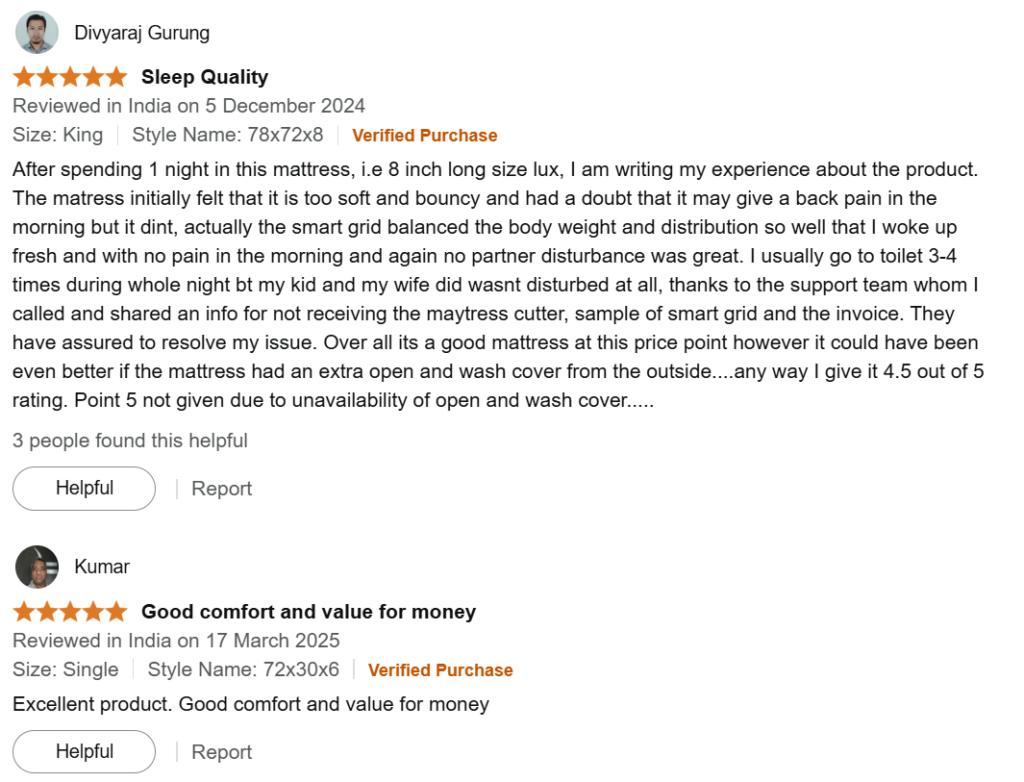Click "Reviewed in India on 17 March 2025" text
This screenshot has height=782, width=1024.
click(176, 640)
